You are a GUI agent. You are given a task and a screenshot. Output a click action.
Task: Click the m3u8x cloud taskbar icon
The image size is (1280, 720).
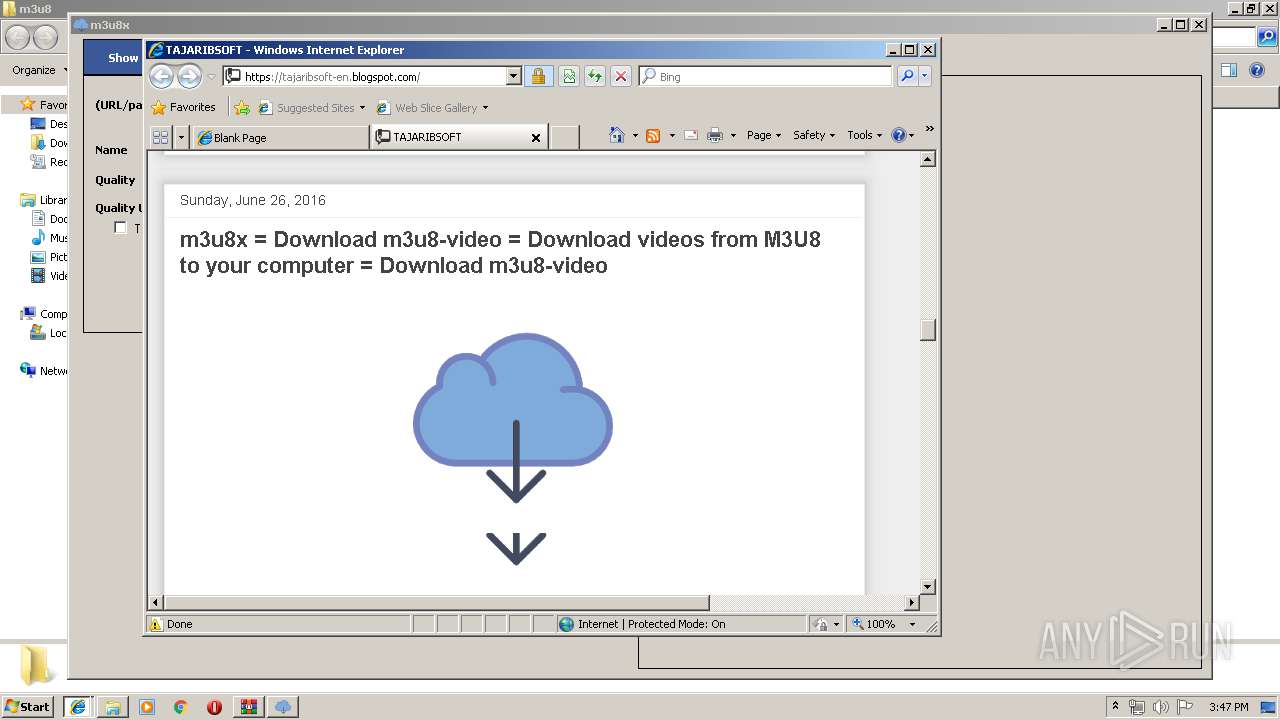pos(283,707)
